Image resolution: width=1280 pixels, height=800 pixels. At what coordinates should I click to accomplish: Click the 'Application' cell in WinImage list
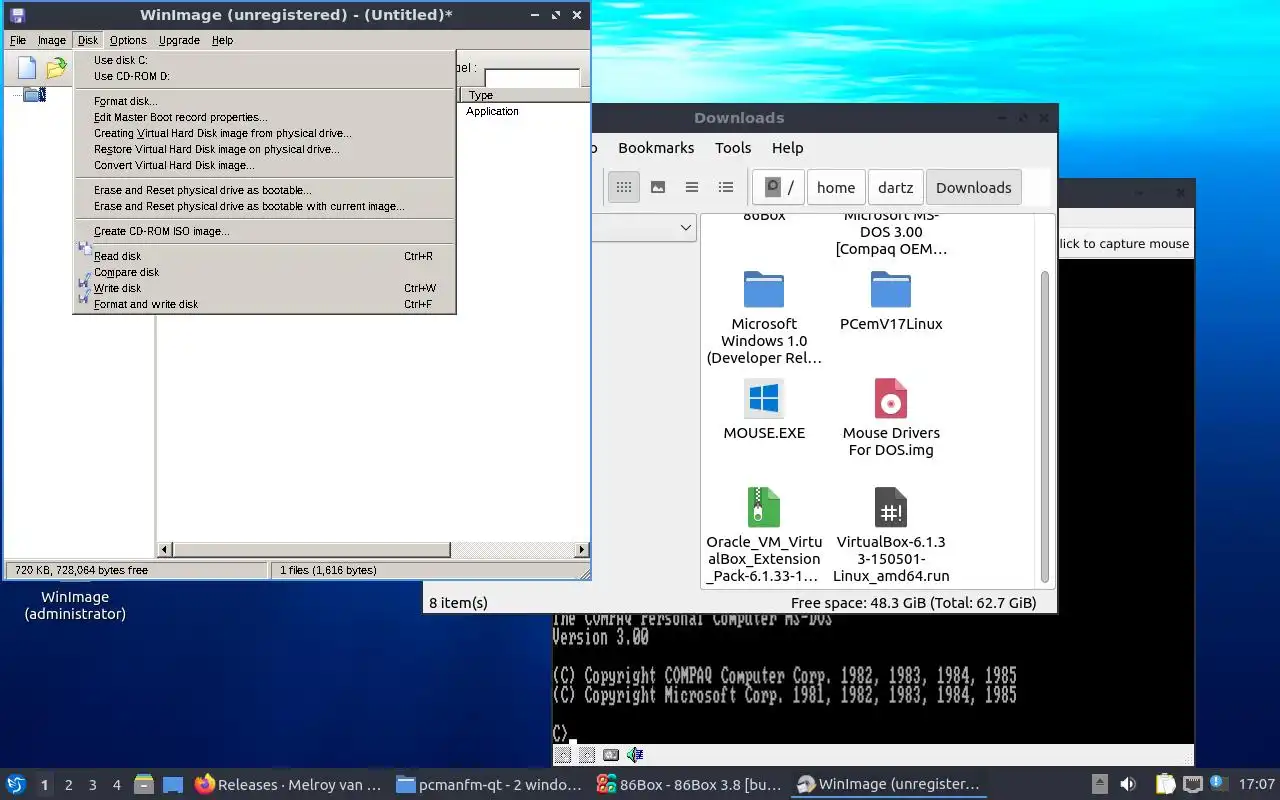tap(492, 111)
